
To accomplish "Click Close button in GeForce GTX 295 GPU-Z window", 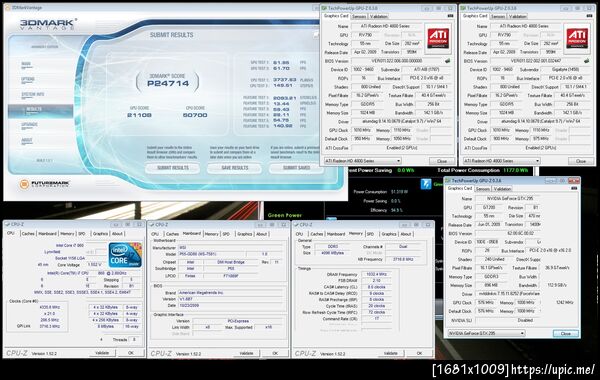I will tap(566, 334).
